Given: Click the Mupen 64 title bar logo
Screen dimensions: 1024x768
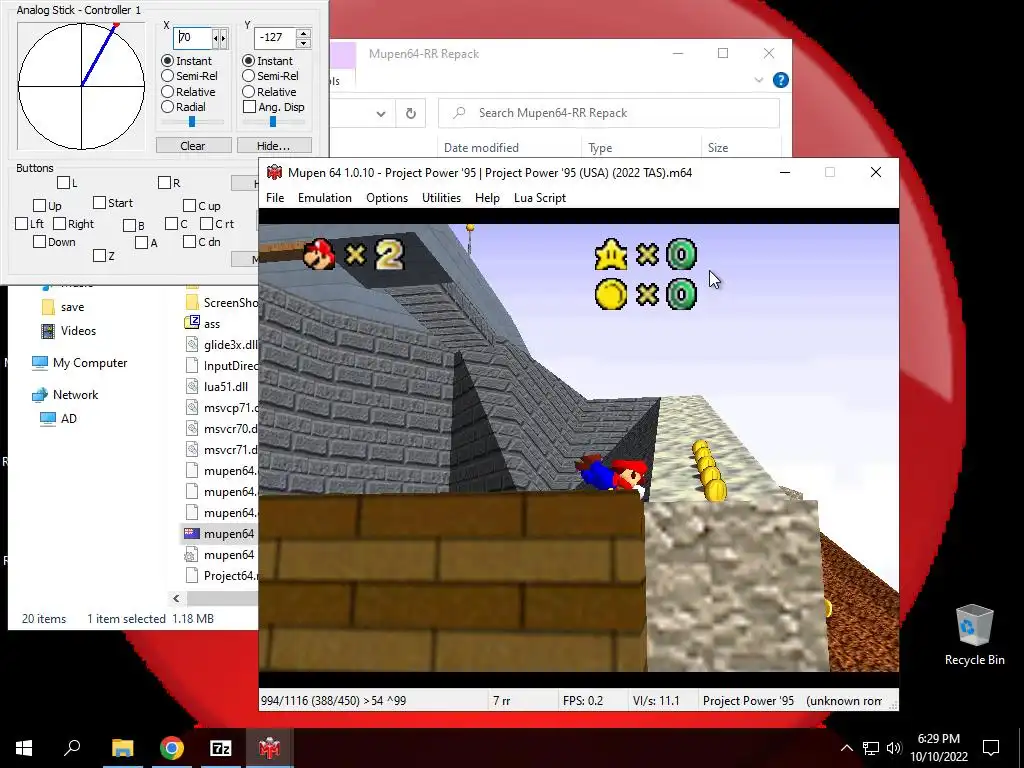Looking at the screenshot, I should pyautogui.click(x=274, y=172).
